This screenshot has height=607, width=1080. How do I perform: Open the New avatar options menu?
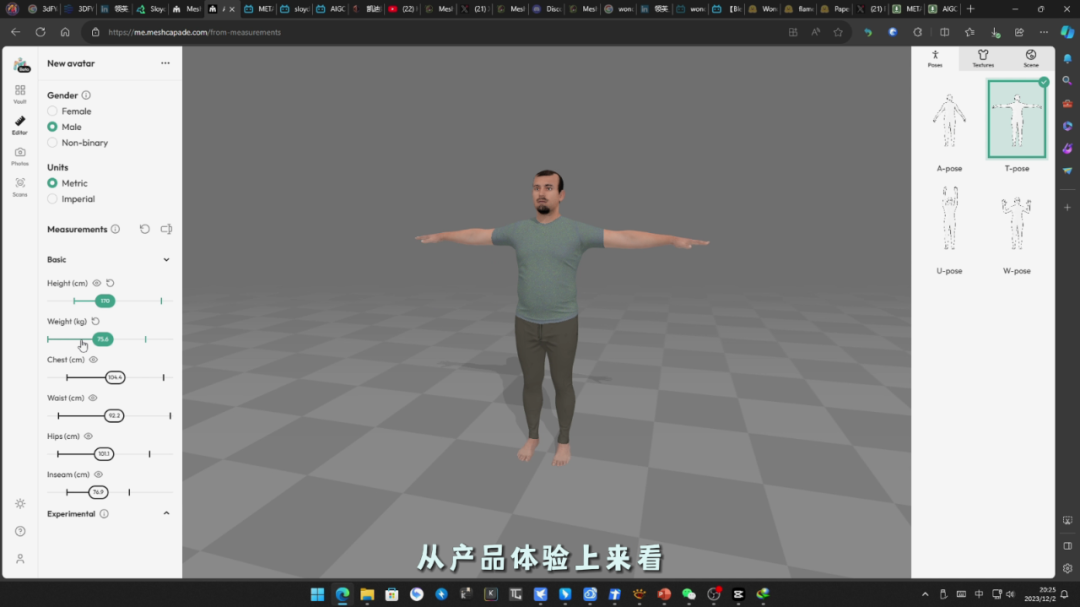tap(166, 63)
